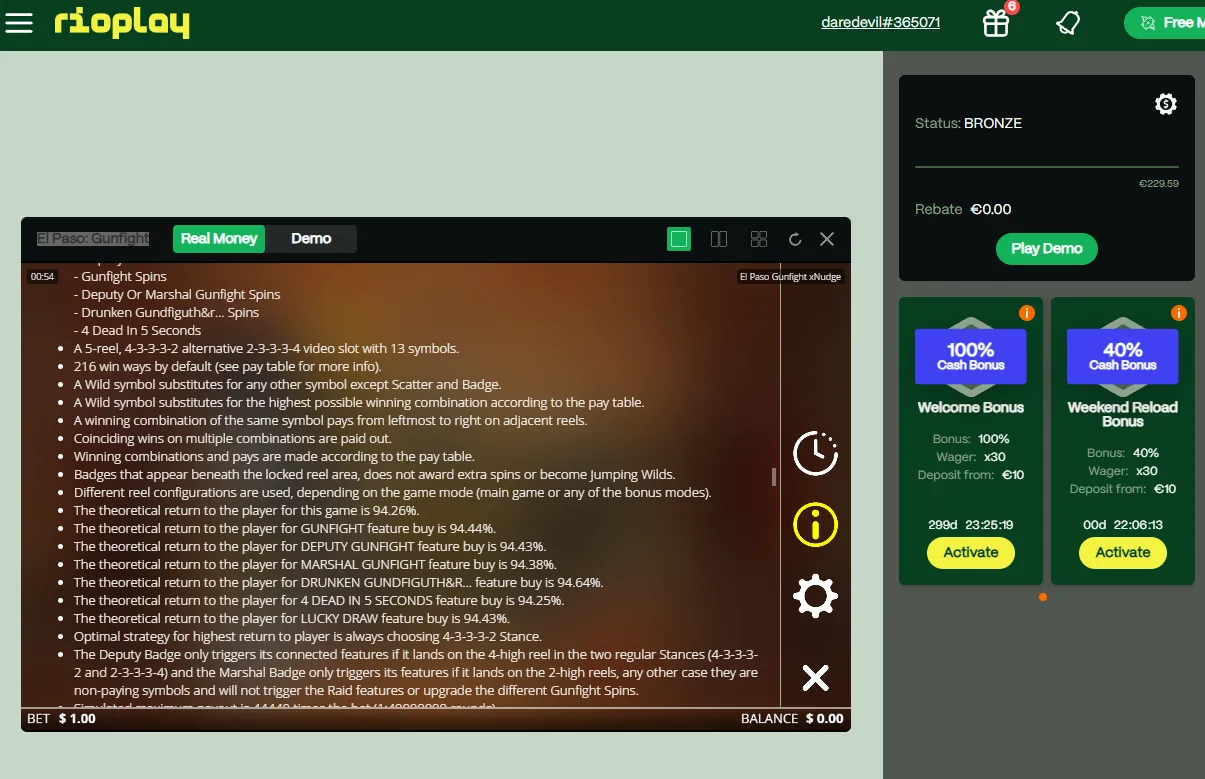
Task: Click the game rules scrollbar thumb
Action: pos(774,477)
